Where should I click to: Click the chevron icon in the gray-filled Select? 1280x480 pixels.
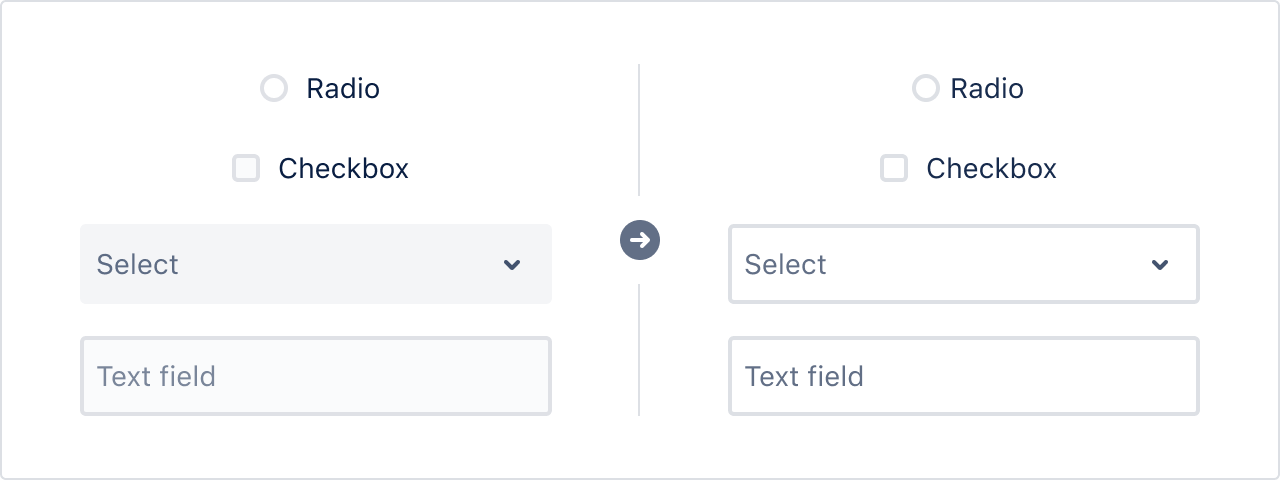pos(512,265)
